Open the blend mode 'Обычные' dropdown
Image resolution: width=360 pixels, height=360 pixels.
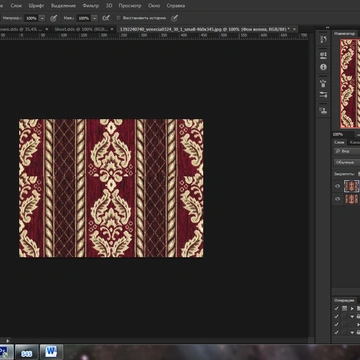tap(347, 162)
